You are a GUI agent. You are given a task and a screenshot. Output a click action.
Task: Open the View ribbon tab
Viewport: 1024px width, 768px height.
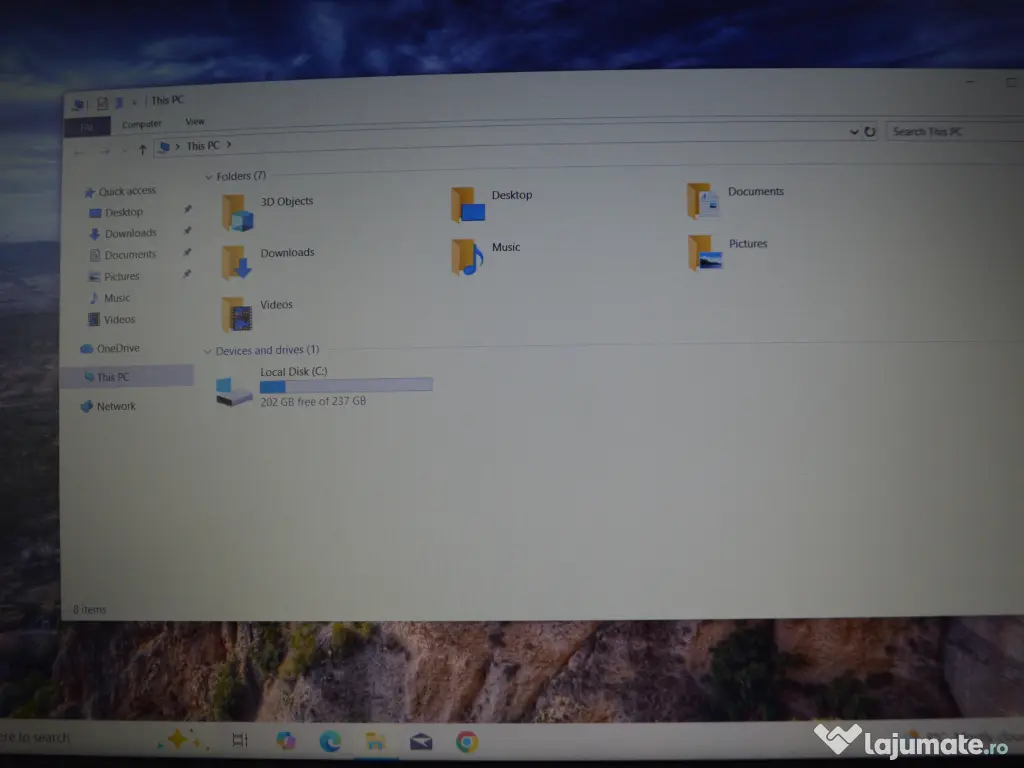coord(195,122)
